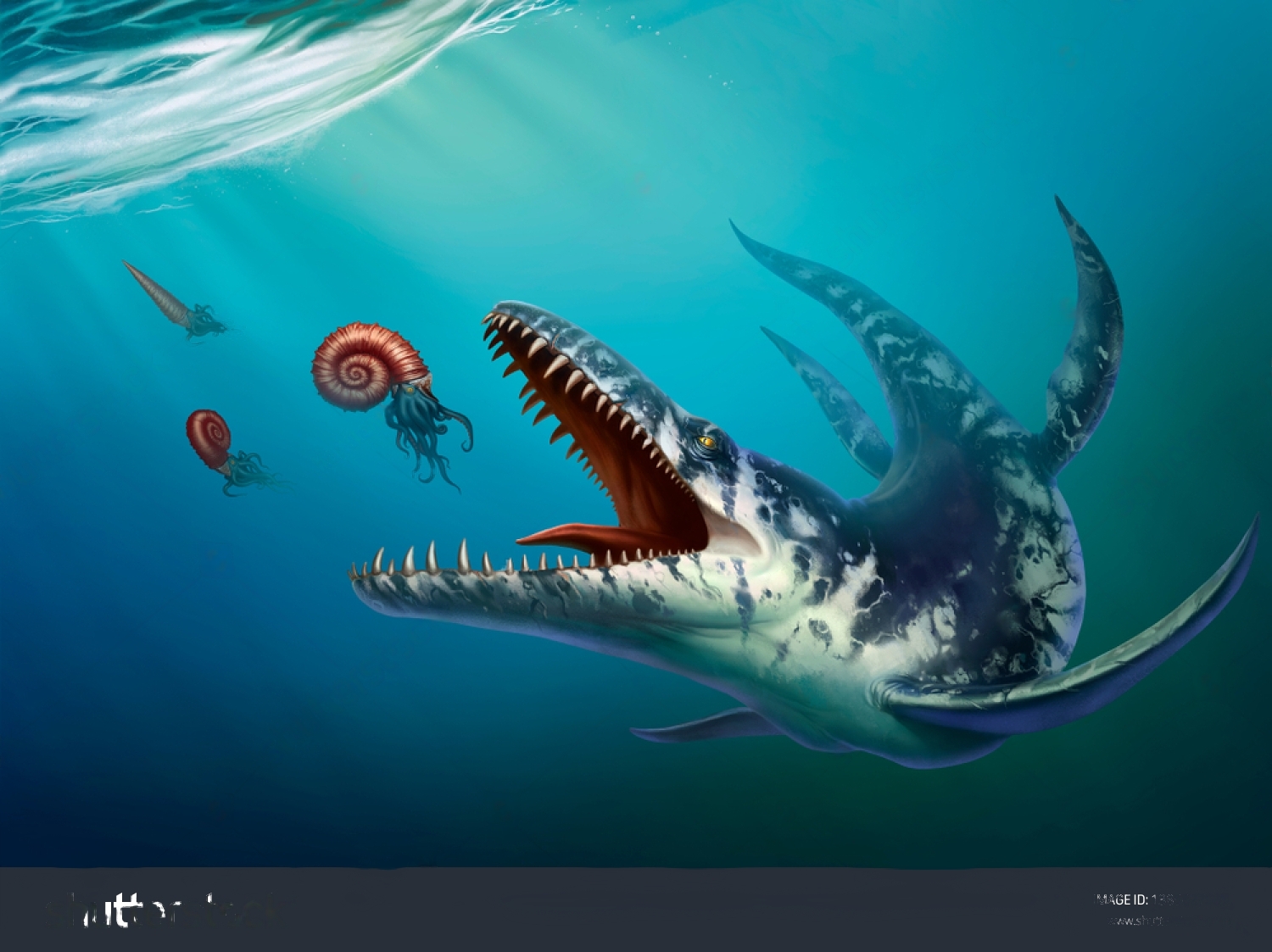Click the empty middle of footer bar
Viewport: 1272px width, 952px height.
pyautogui.click(x=636, y=910)
